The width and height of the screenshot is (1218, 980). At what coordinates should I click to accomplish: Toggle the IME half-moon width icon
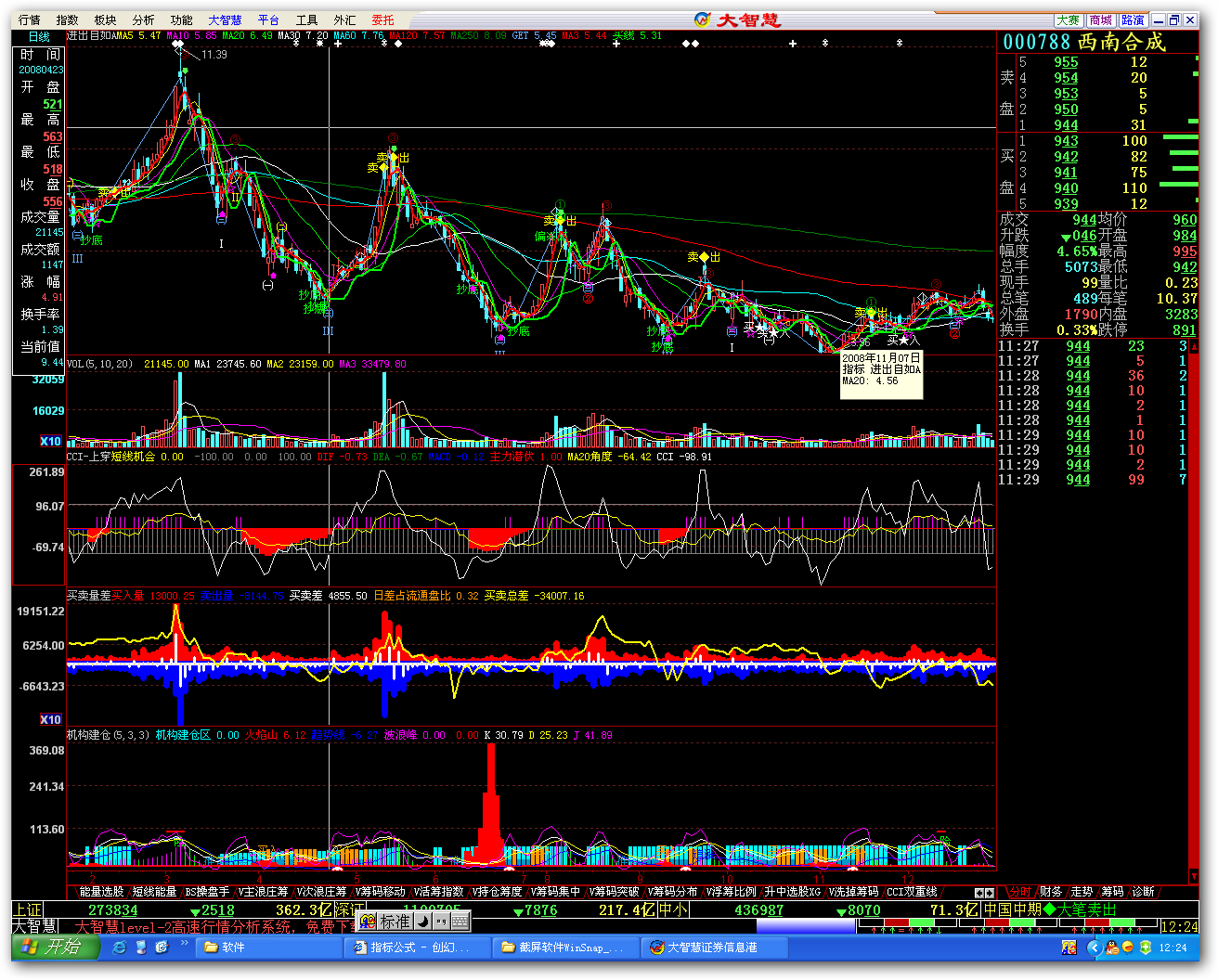422,922
